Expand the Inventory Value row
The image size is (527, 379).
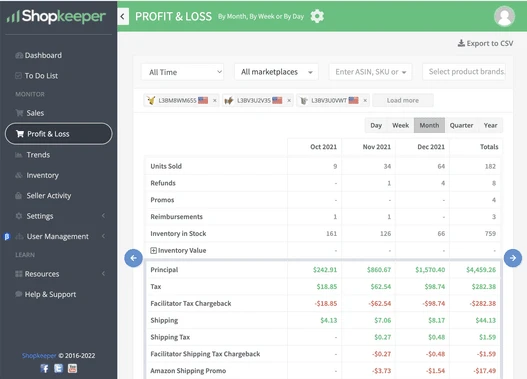pyautogui.click(x=153, y=250)
